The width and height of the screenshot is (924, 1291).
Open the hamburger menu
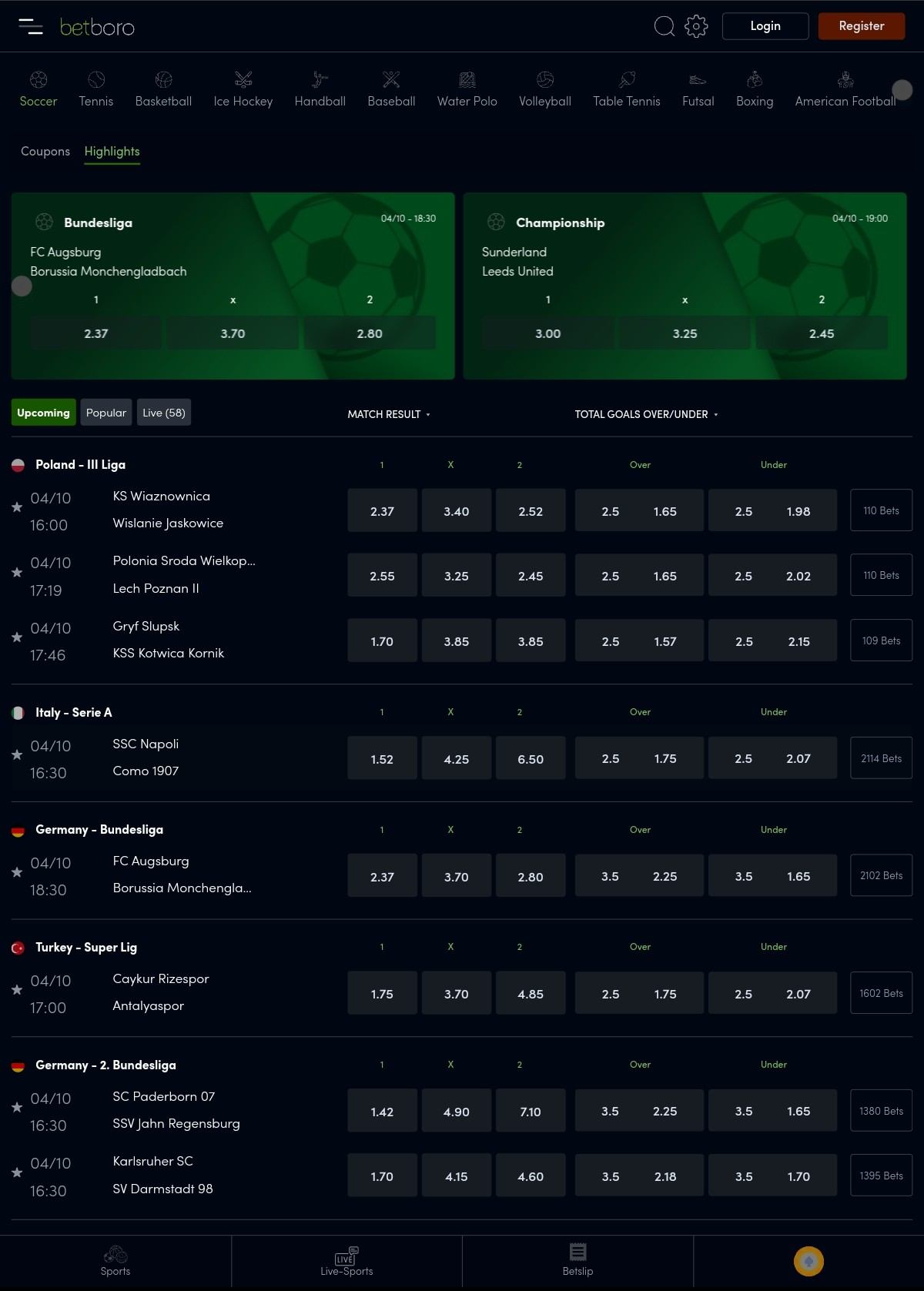click(x=31, y=26)
